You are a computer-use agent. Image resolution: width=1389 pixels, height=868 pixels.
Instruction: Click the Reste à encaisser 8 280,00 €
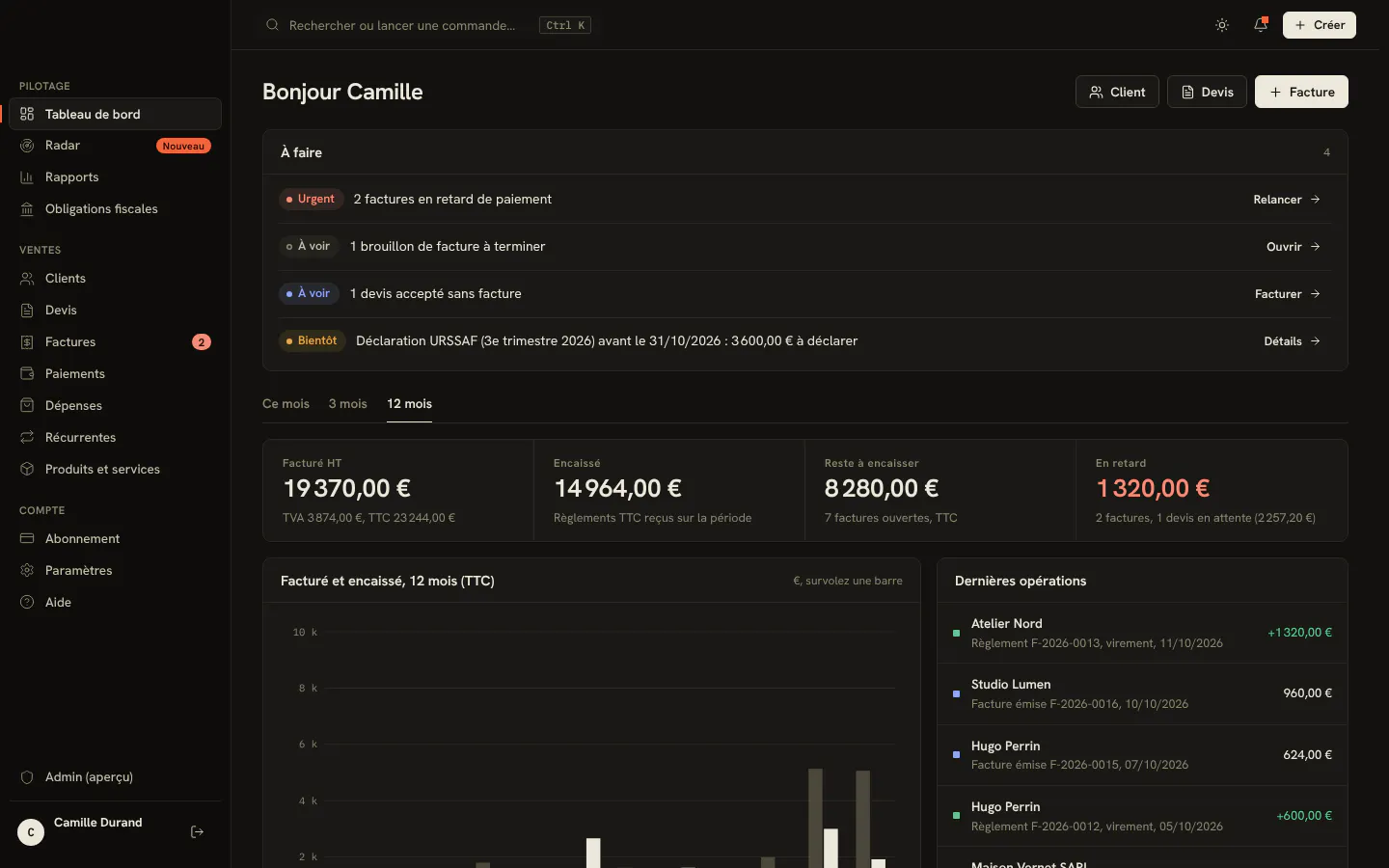click(x=882, y=489)
